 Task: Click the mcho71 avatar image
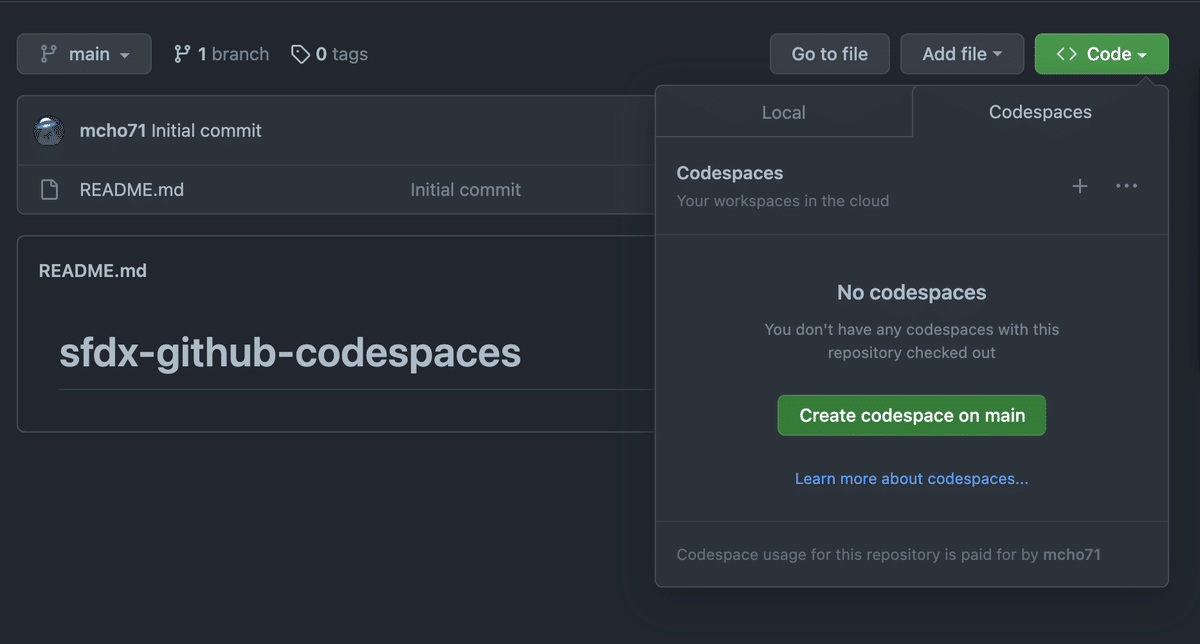(50, 131)
